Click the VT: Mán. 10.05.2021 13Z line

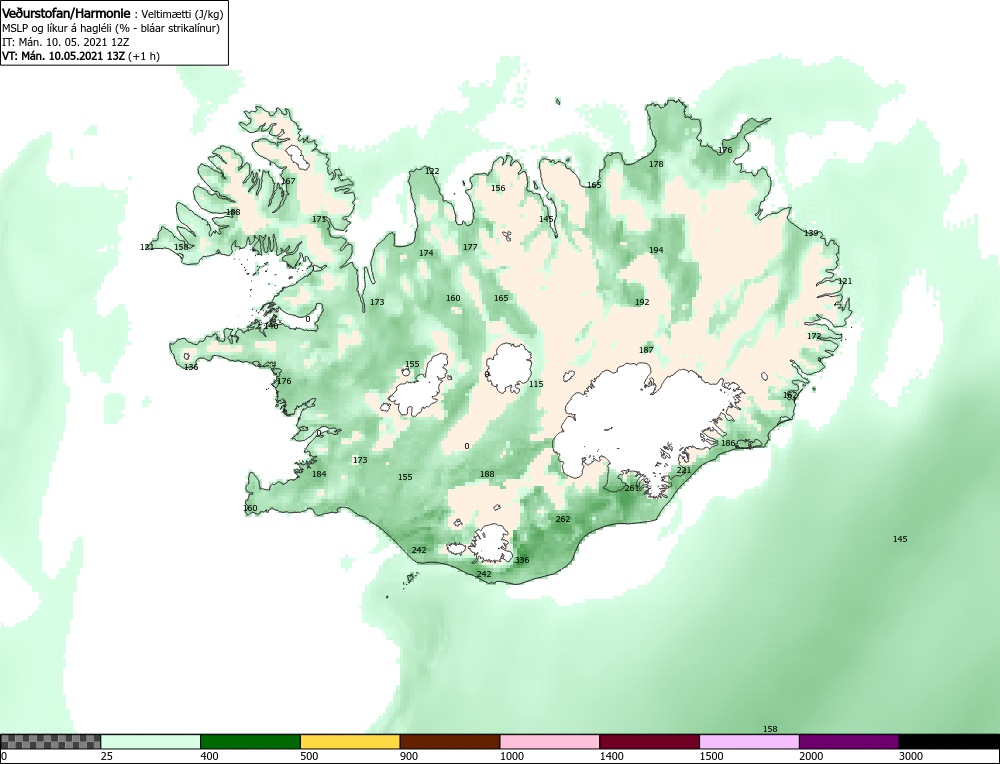(x=81, y=56)
